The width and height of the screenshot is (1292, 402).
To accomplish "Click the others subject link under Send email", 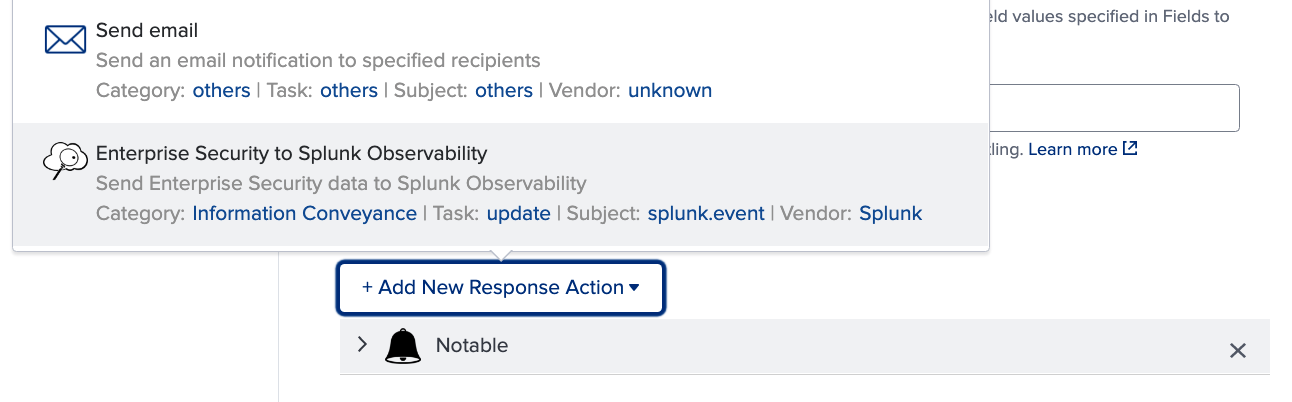I will 504,90.
